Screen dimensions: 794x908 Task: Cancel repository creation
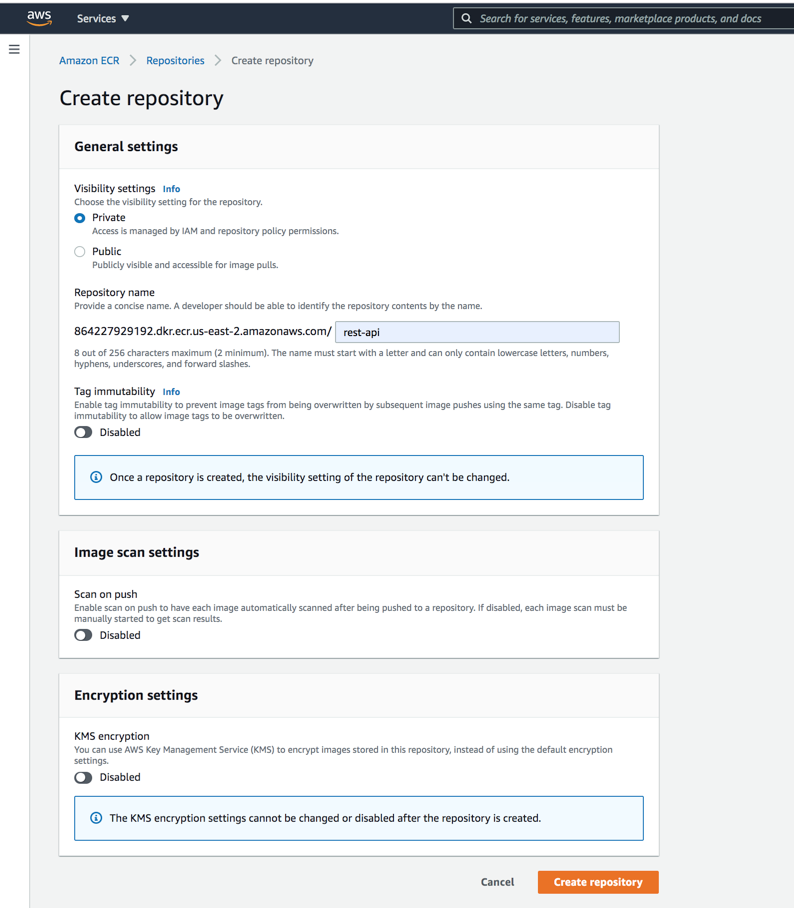tap(497, 882)
